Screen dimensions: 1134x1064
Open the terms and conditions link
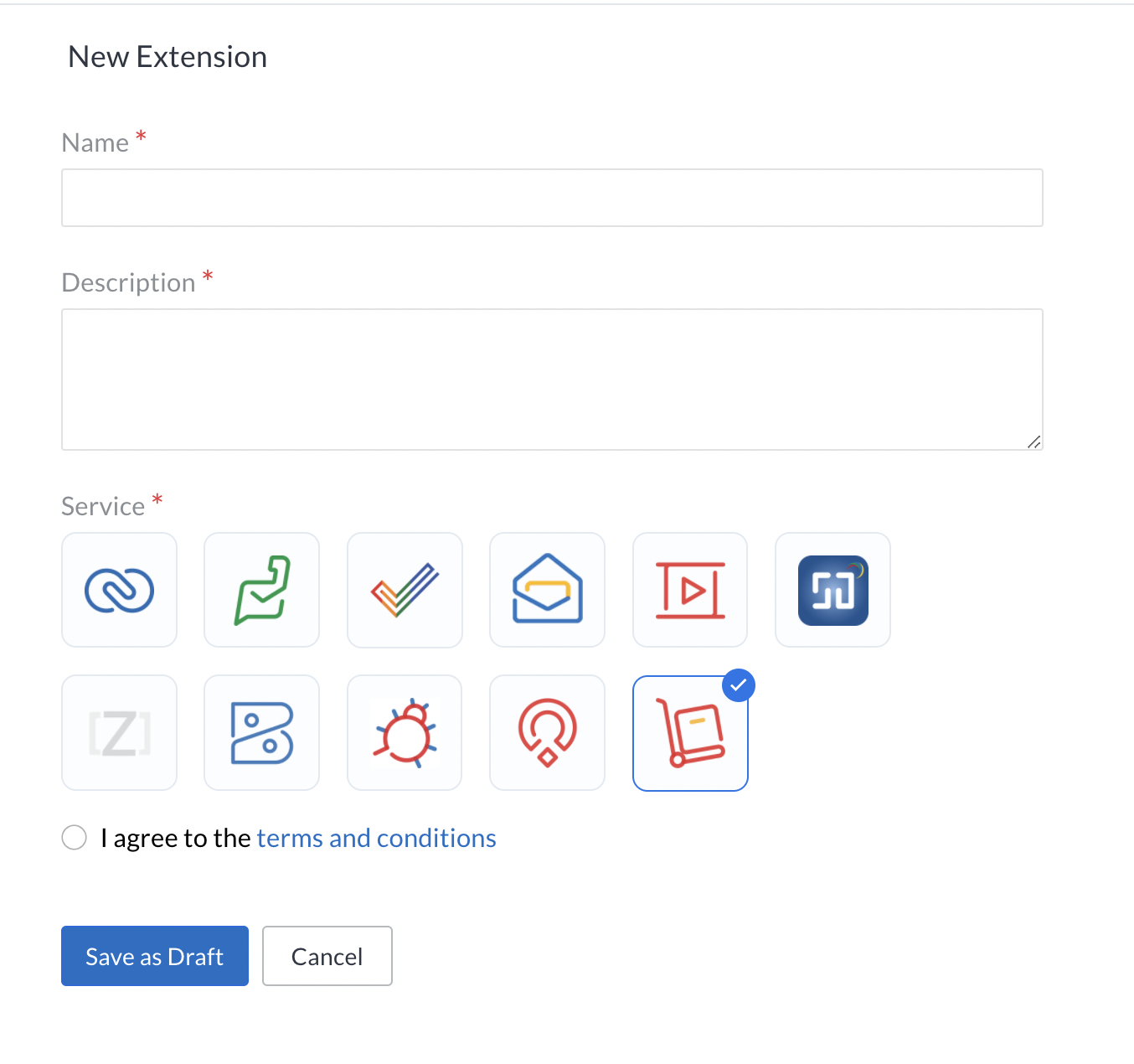tap(376, 838)
